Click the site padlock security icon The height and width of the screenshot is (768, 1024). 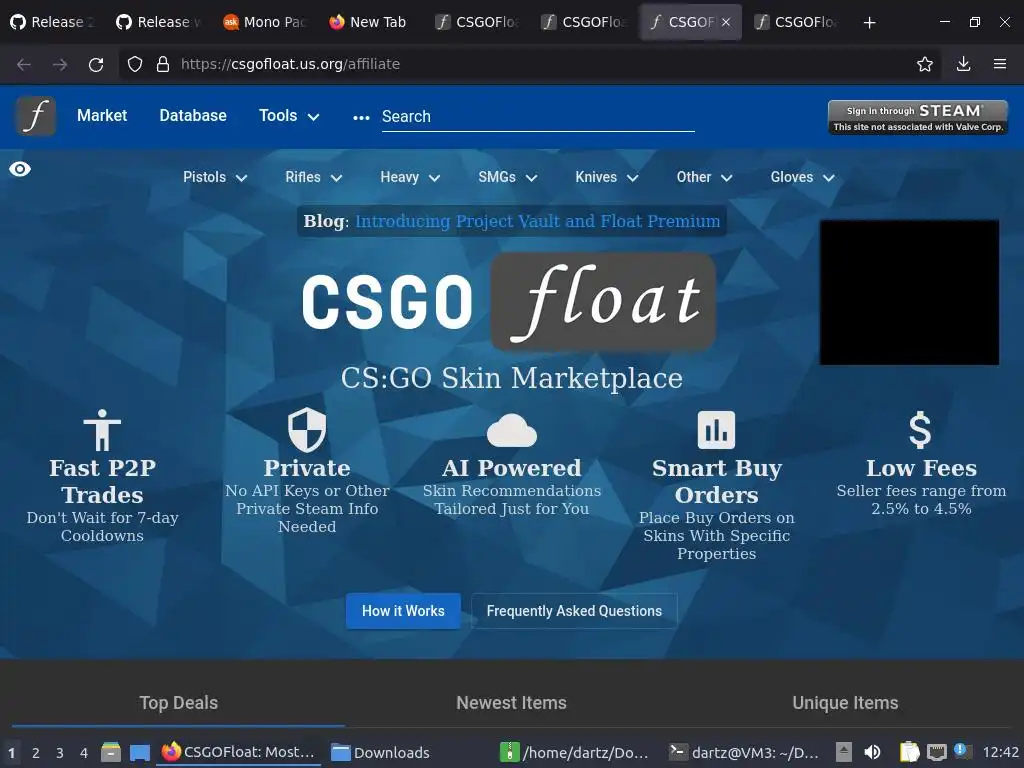pos(163,64)
